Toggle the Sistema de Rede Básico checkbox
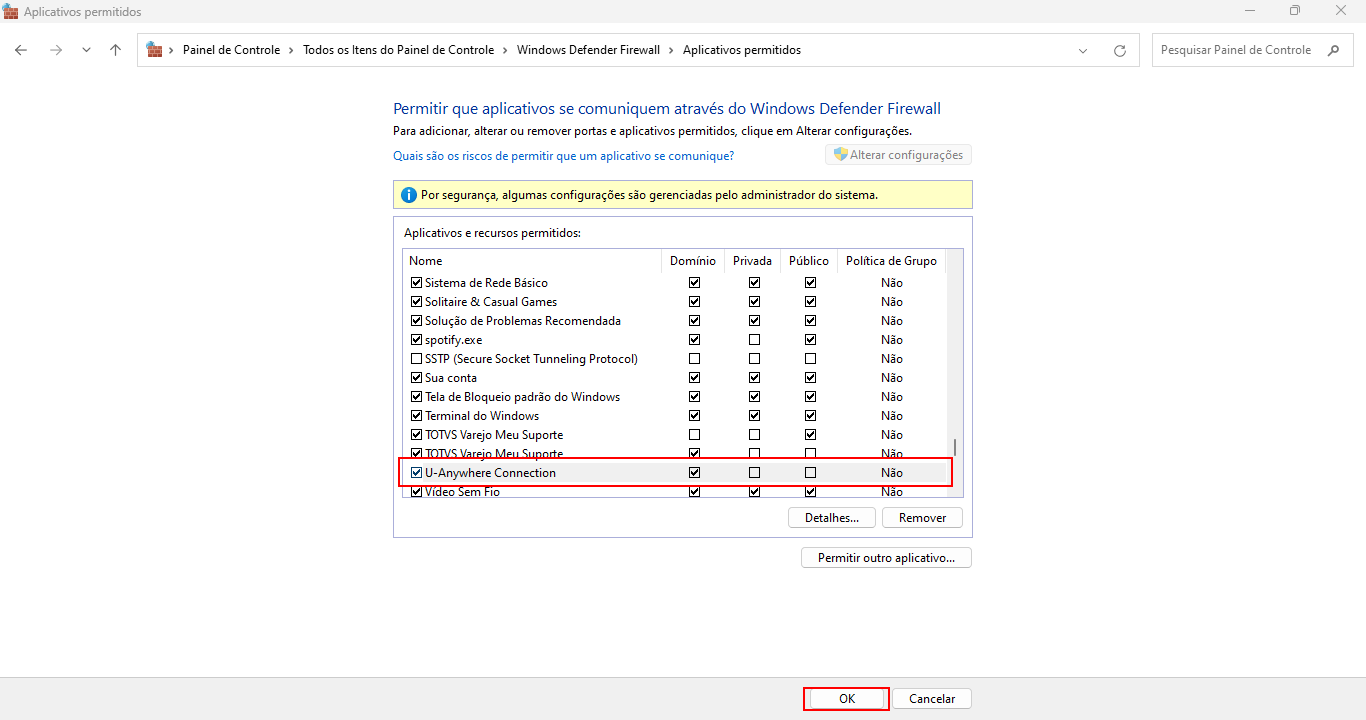1366x720 pixels. click(x=417, y=283)
